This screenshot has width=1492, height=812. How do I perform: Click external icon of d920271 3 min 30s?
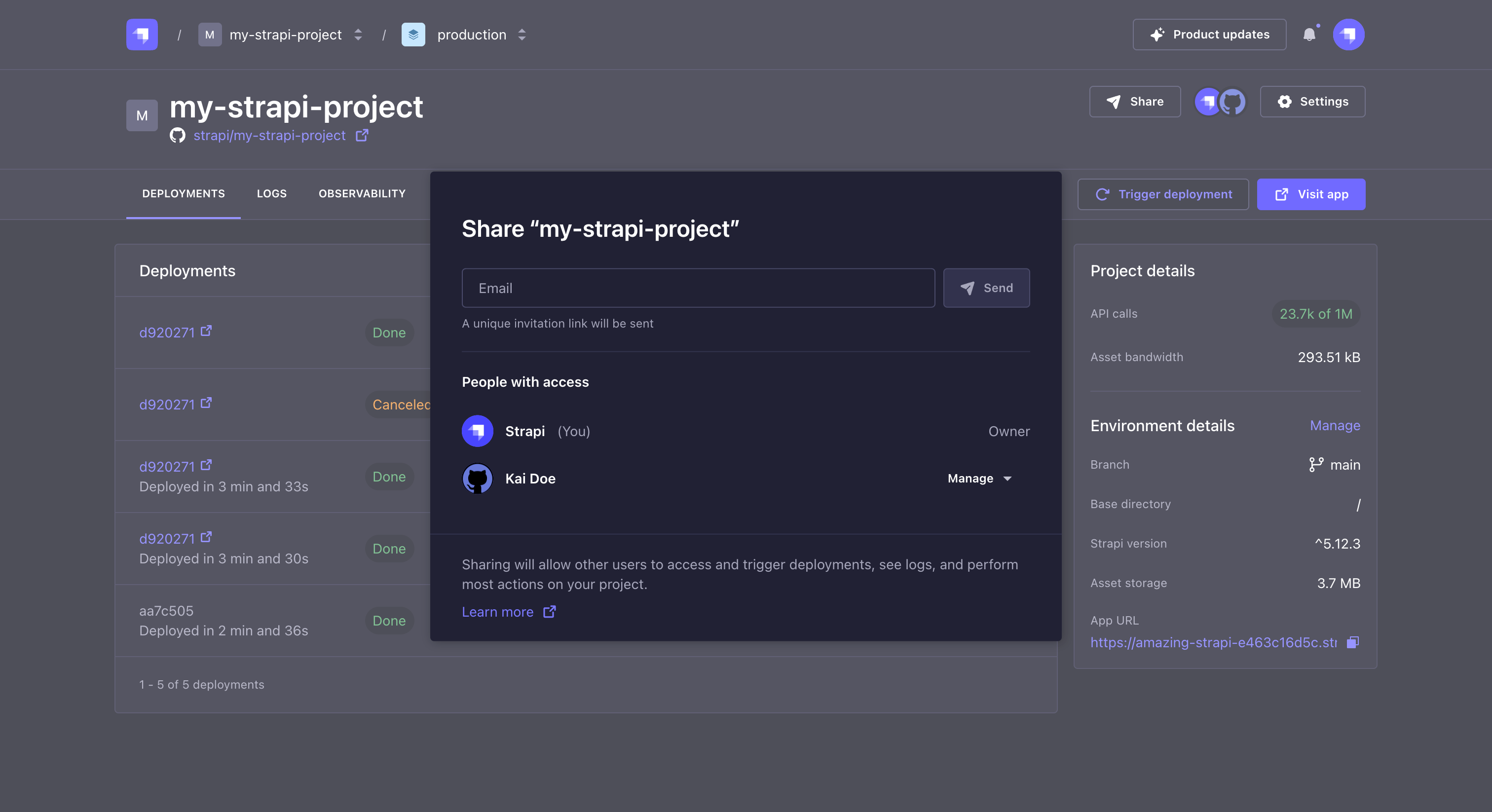click(x=206, y=537)
